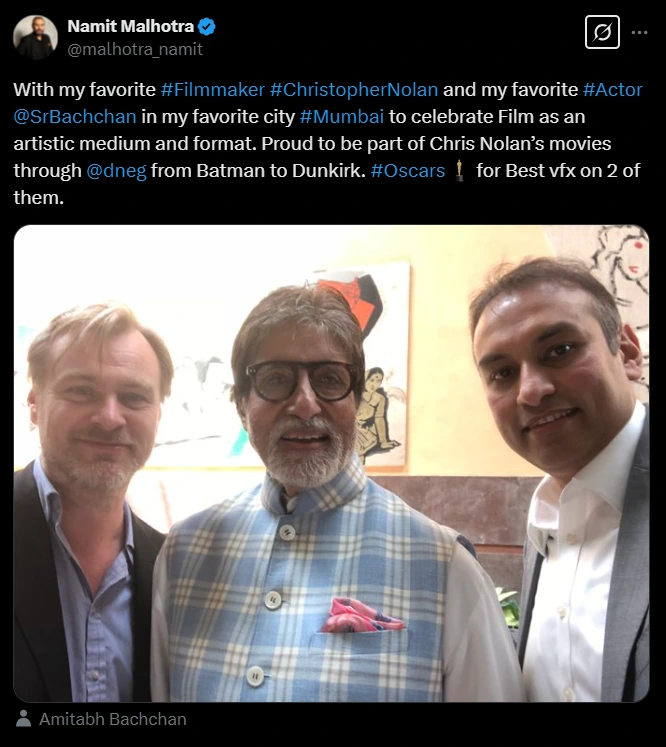666x747 pixels.
Task: Open the Amitabh Bachchan photo tag
Action: (112, 719)
